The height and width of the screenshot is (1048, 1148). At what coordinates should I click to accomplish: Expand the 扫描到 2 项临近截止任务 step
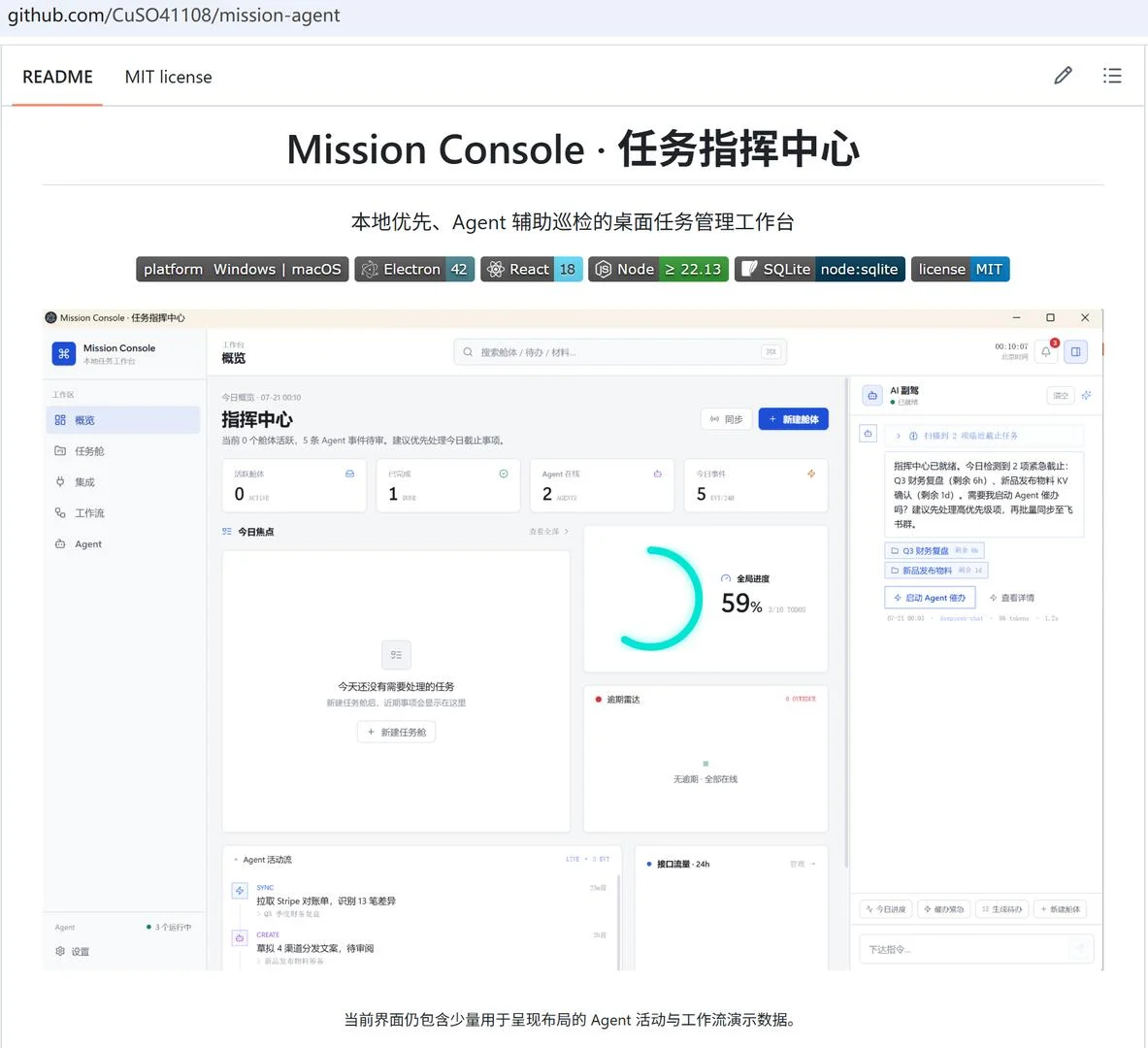pyautogui.click(x=983, y=436)
